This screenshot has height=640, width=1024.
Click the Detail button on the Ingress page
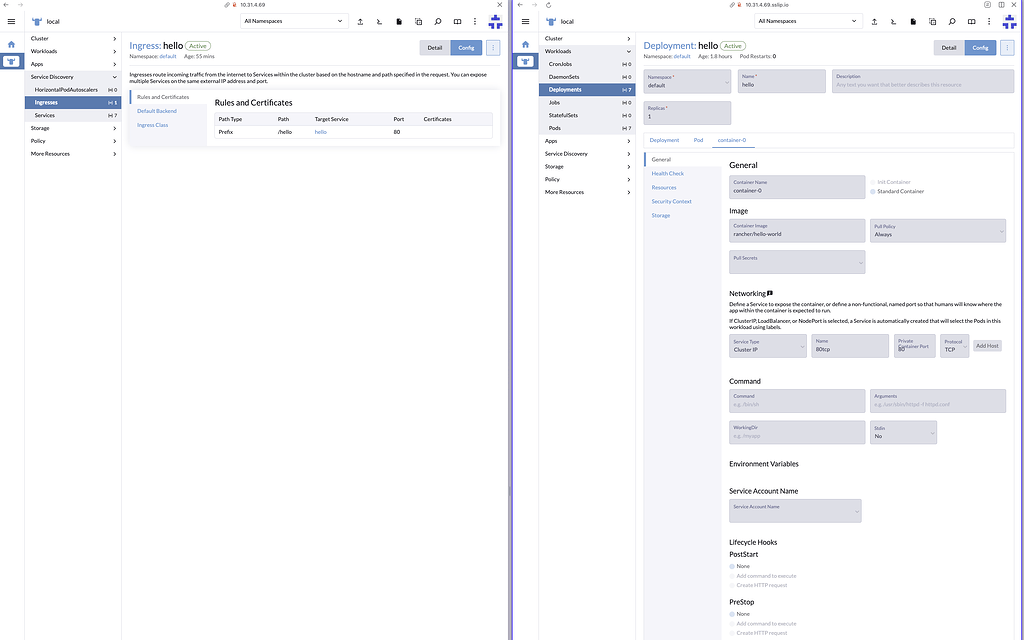(x=435, y=47)
